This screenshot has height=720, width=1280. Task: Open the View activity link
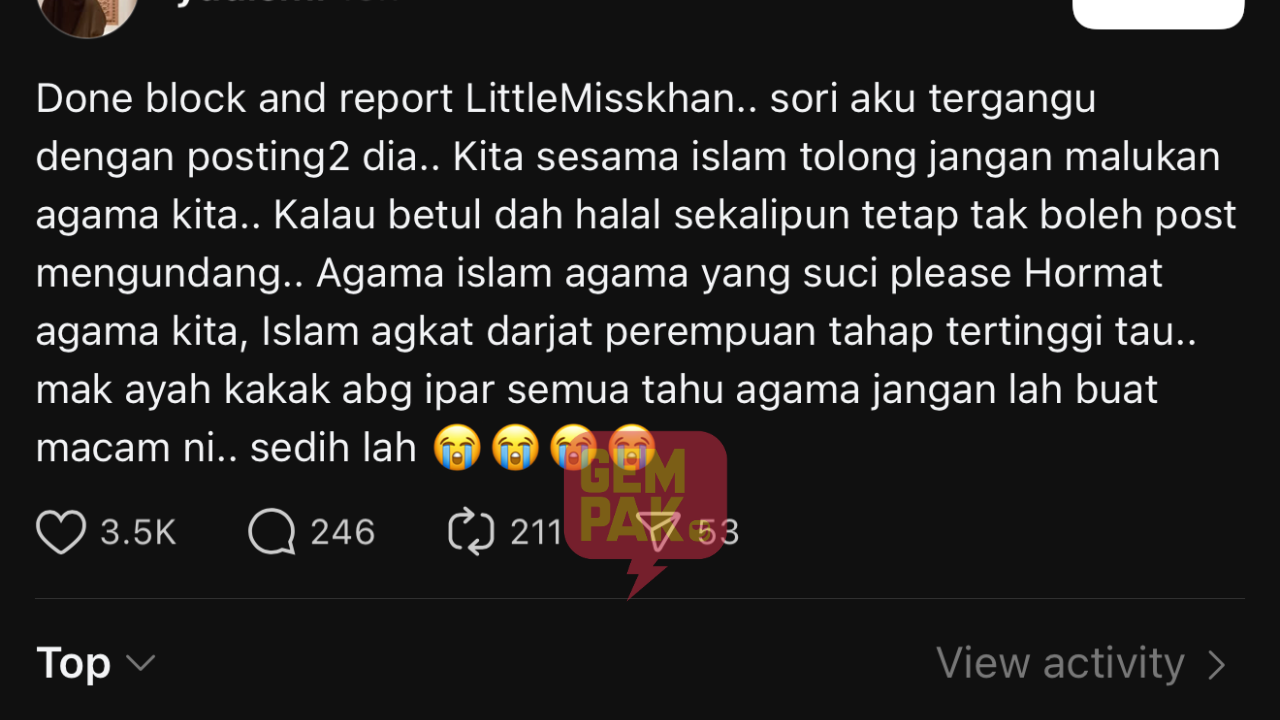(1060, 664)
